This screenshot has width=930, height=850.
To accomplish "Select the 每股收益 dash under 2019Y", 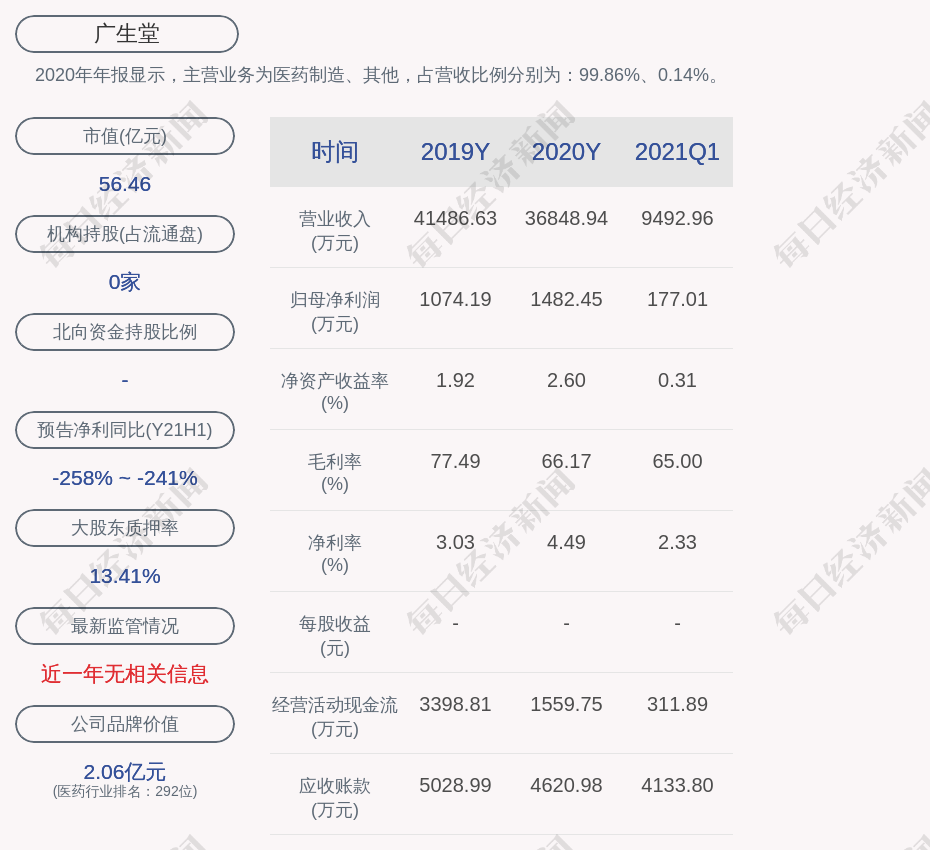I will click(x=456, y=623).
